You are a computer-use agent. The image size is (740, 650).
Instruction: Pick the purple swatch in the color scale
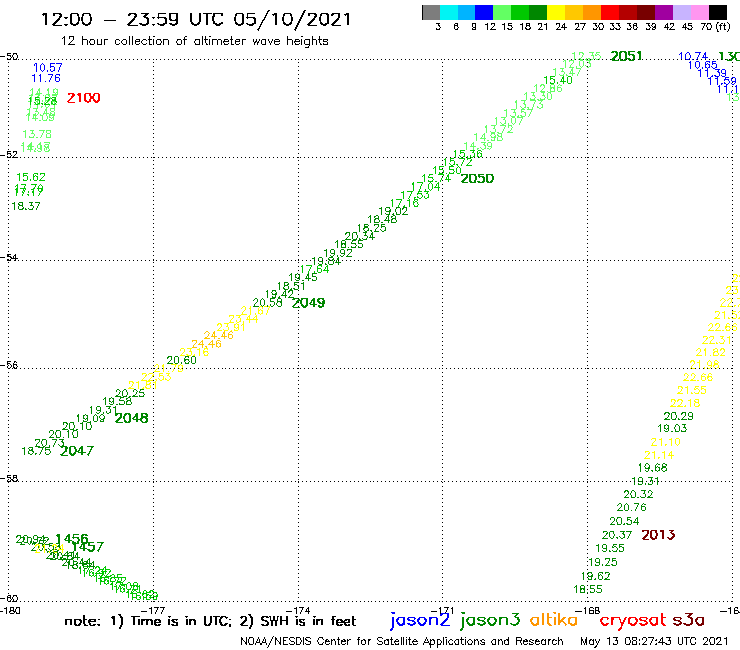(x=664, y=12)
